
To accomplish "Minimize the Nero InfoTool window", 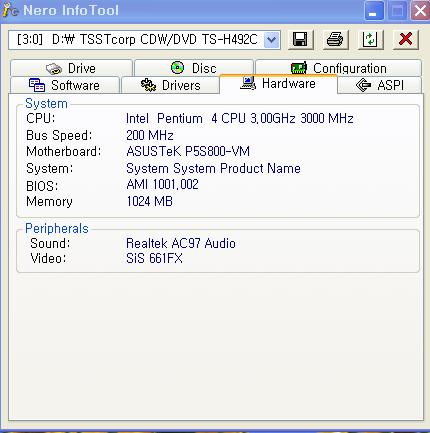I will [374, 11].
